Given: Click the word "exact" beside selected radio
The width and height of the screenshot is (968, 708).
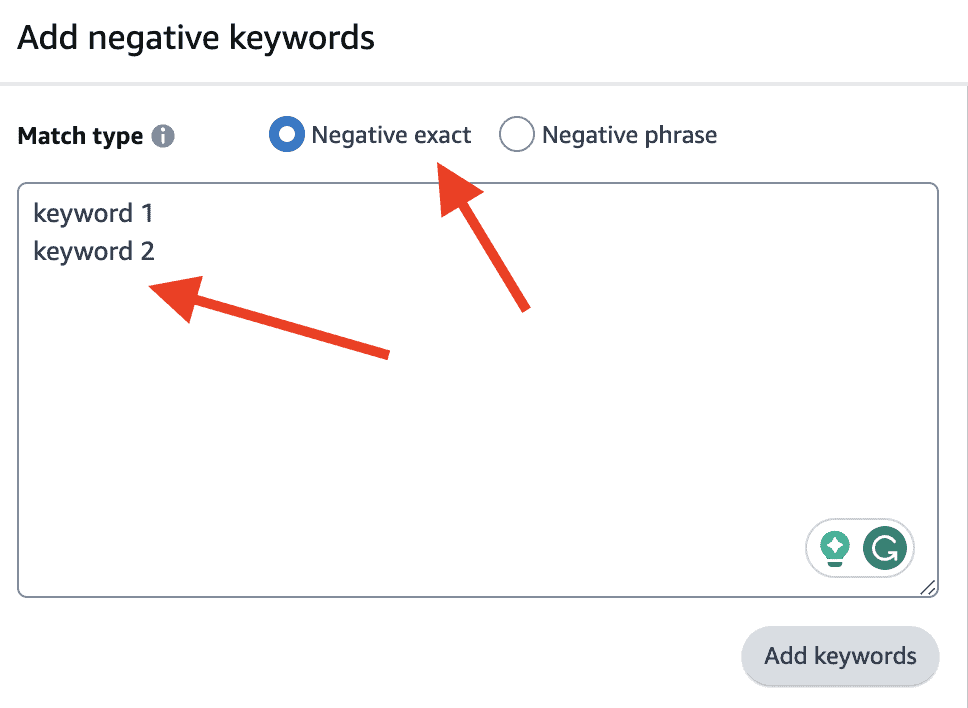Looking at the screenshot, I should point(442,135).
